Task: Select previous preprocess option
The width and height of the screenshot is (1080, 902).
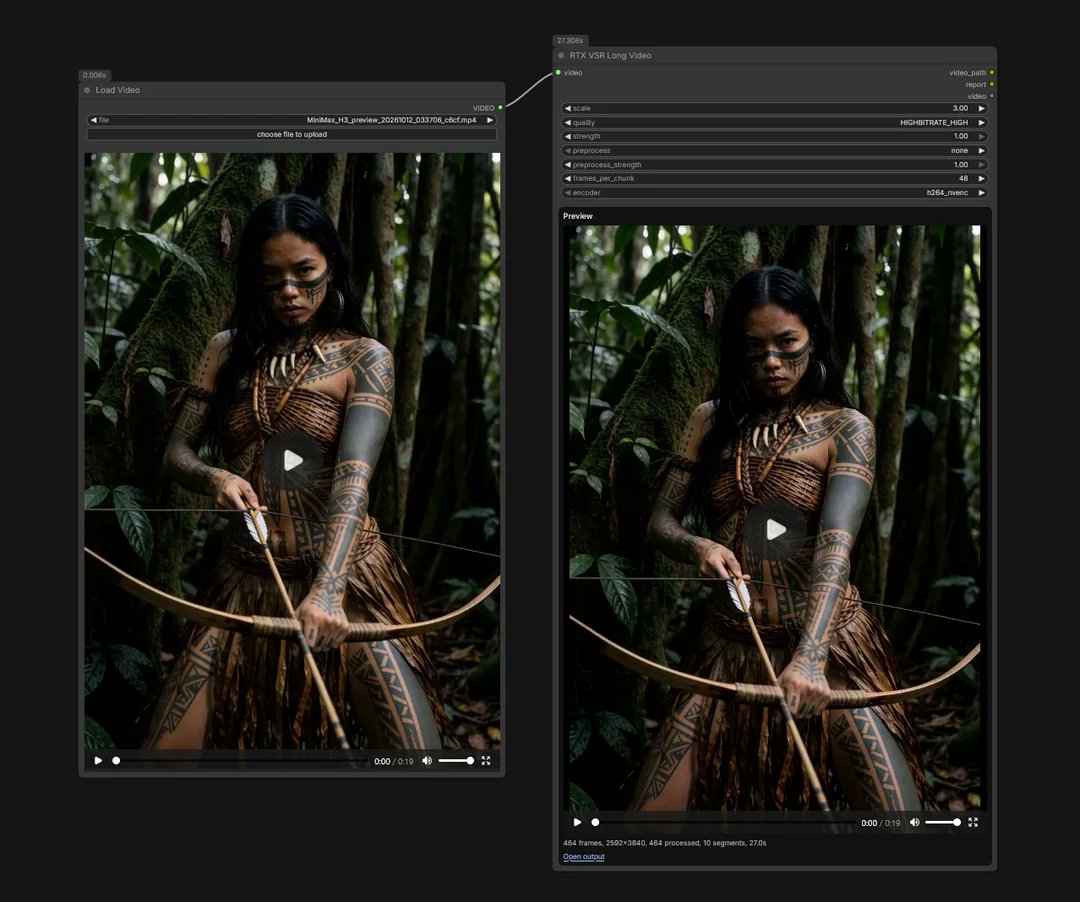Action: click(568, 151)
